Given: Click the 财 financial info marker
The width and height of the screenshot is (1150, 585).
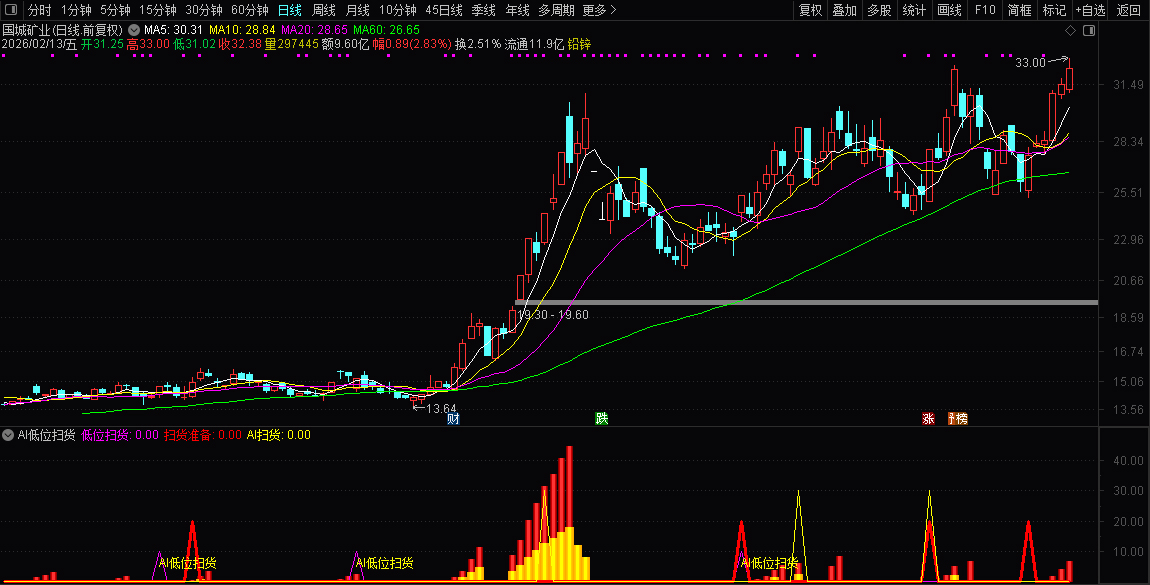Looking at the screenshot, I should point(453,419).
